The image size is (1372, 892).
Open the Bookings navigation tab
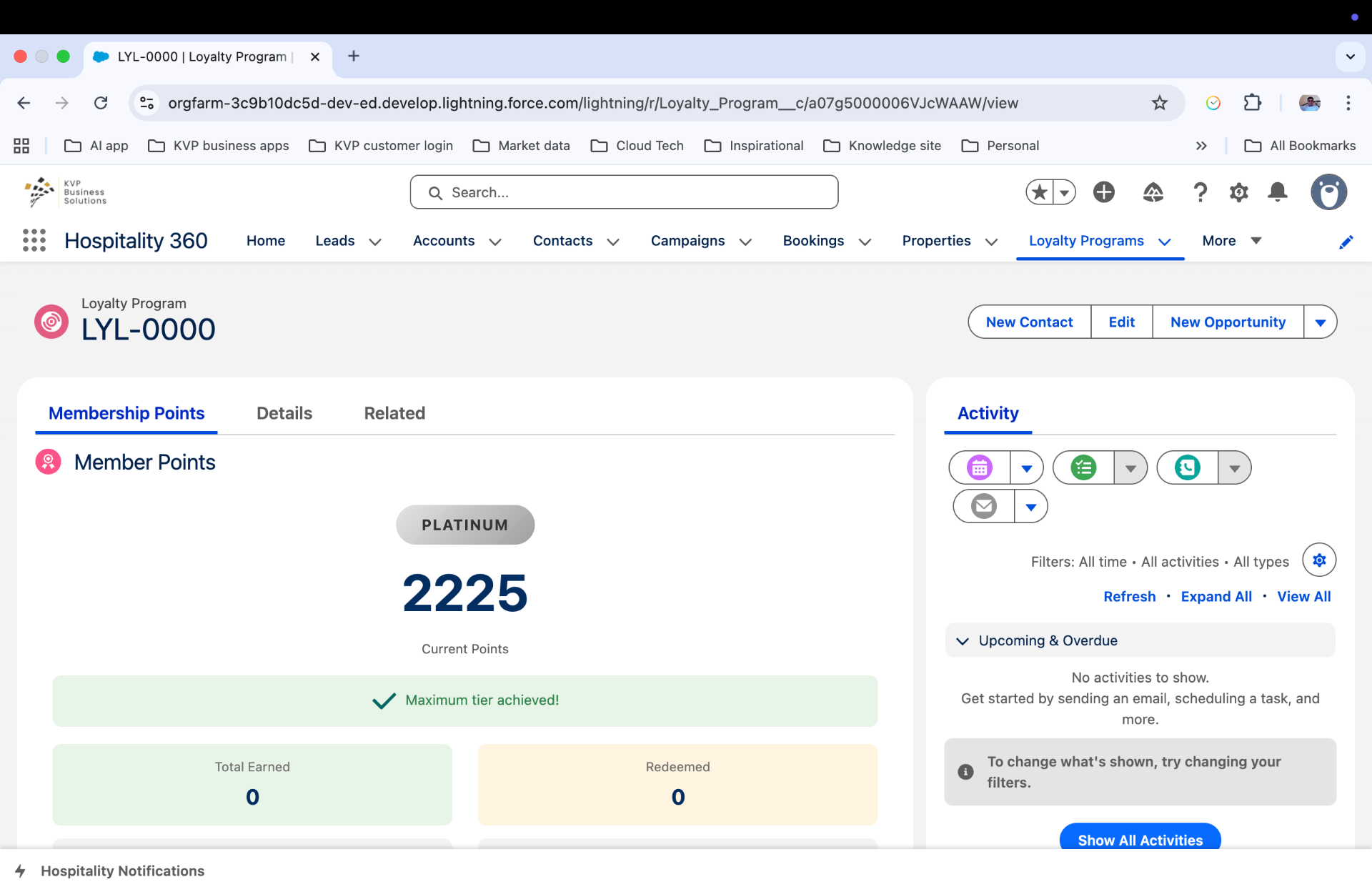pos(813,241)
